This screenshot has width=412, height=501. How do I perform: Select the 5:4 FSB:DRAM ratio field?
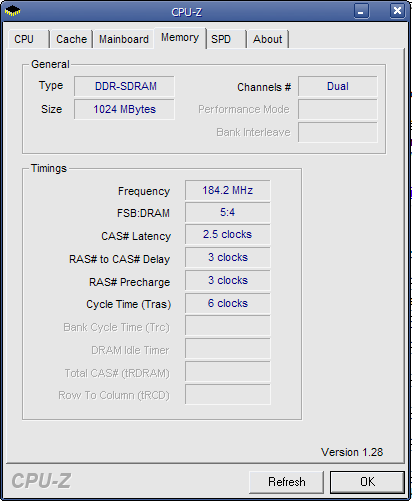[228, 213]
